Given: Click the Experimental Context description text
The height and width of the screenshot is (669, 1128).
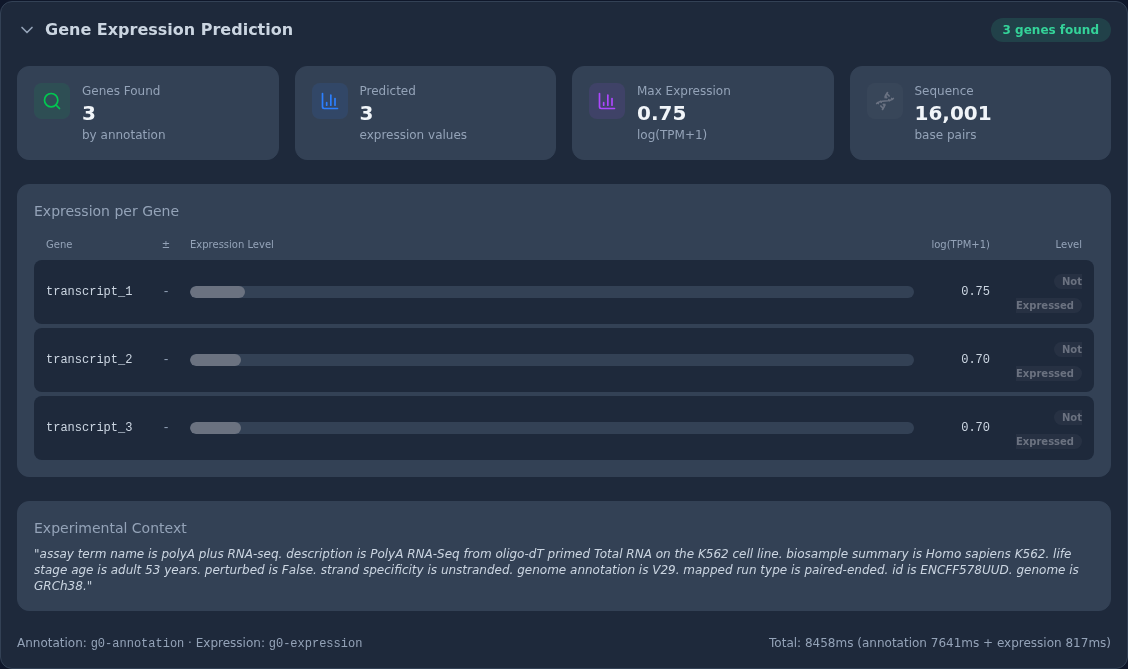Looking at the screenshot, I should point(556,569).
